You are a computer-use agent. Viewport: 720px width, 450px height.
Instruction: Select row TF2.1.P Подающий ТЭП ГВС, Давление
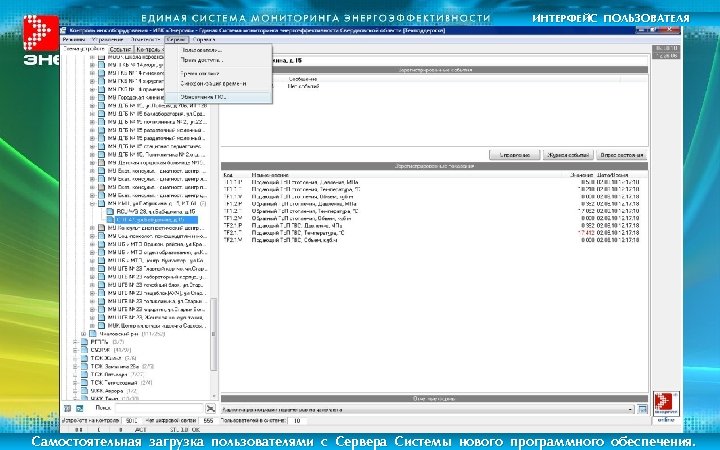(434, 225)
